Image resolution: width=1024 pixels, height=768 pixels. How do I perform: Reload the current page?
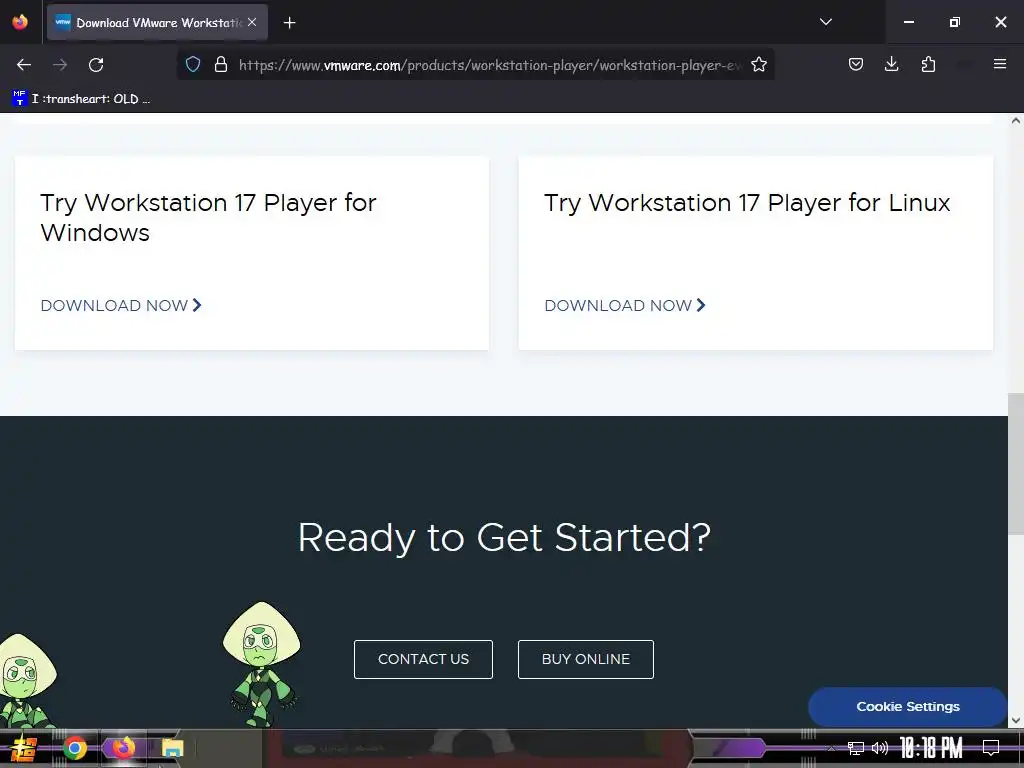click(x=96, y=65)
